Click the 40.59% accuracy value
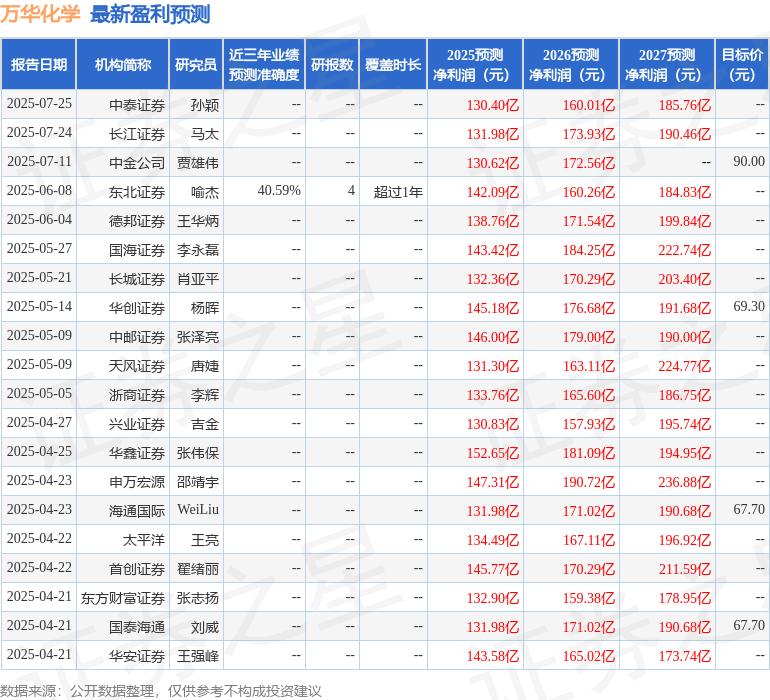The height and width of the screenshot is (700, 770). click(279, 191)
